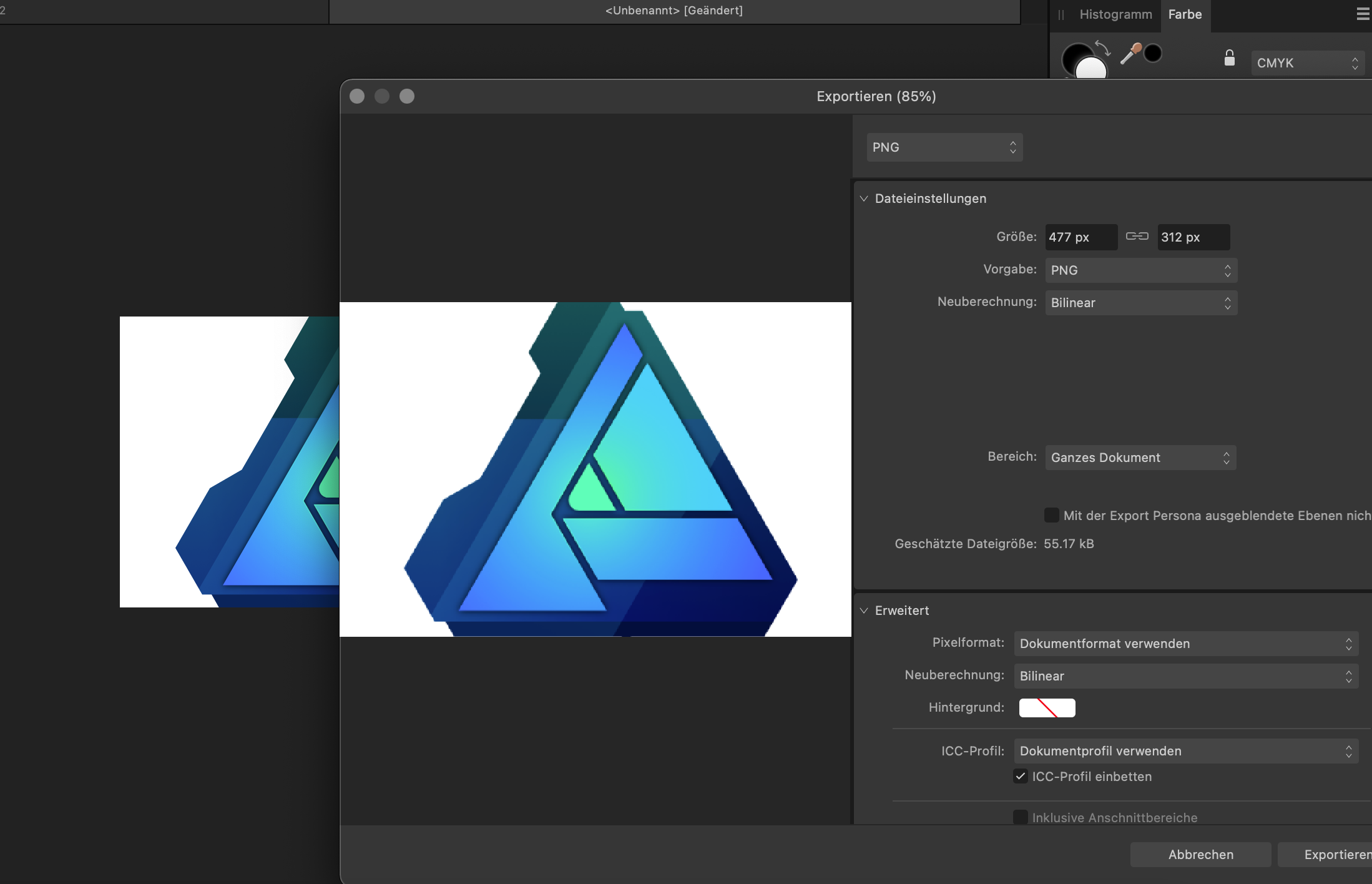Collapse the Erweitert section
Viewport: 1372px width, 884px height.
(864, 611)
